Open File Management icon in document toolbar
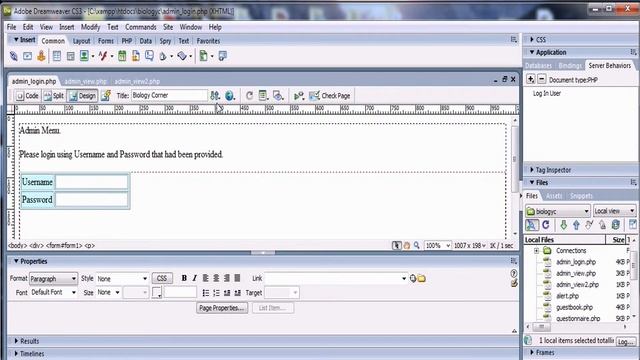 pos(215,96)
